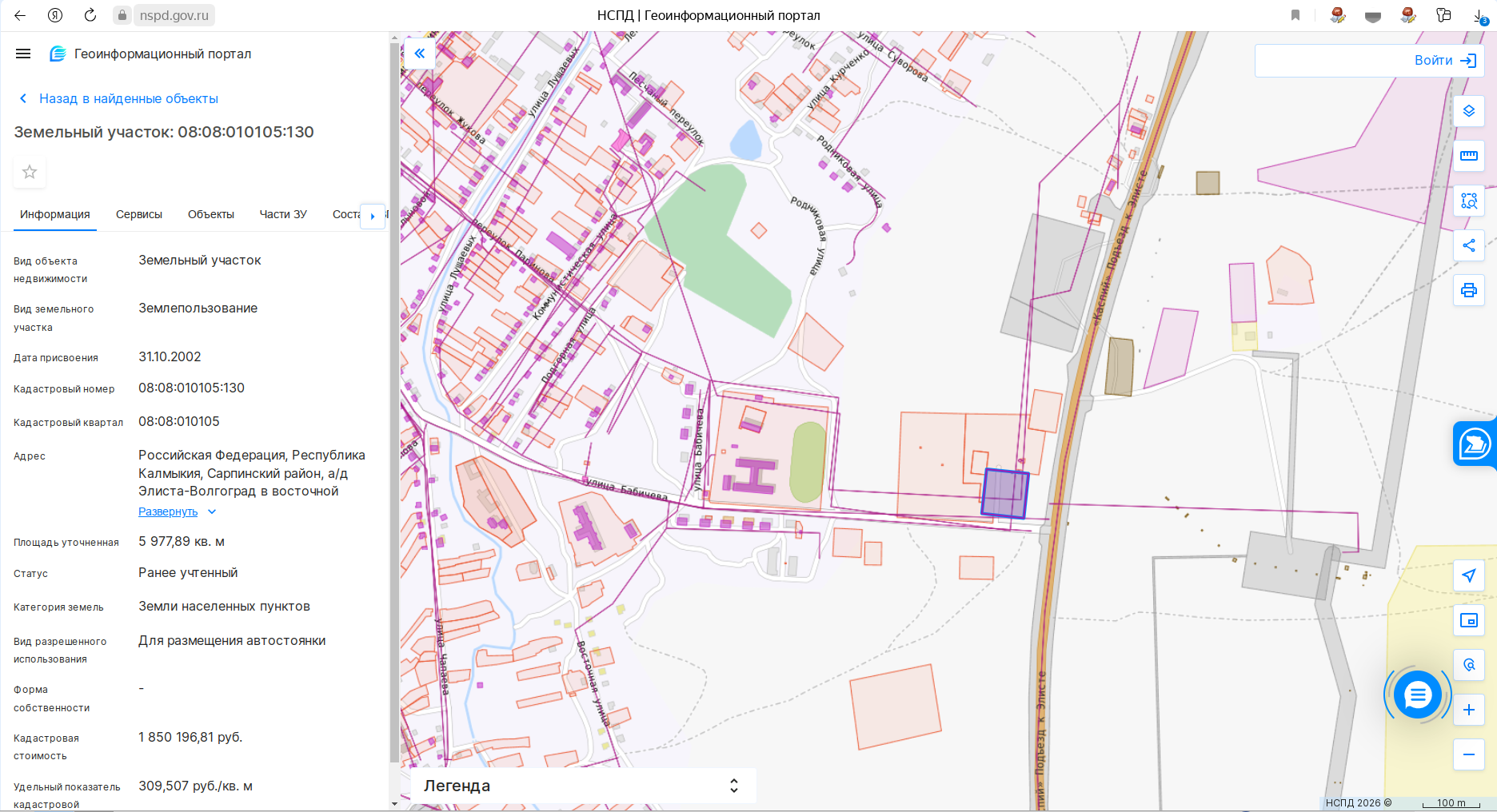
Task: Open the chat support bubble
Action: coord(1417,695)
